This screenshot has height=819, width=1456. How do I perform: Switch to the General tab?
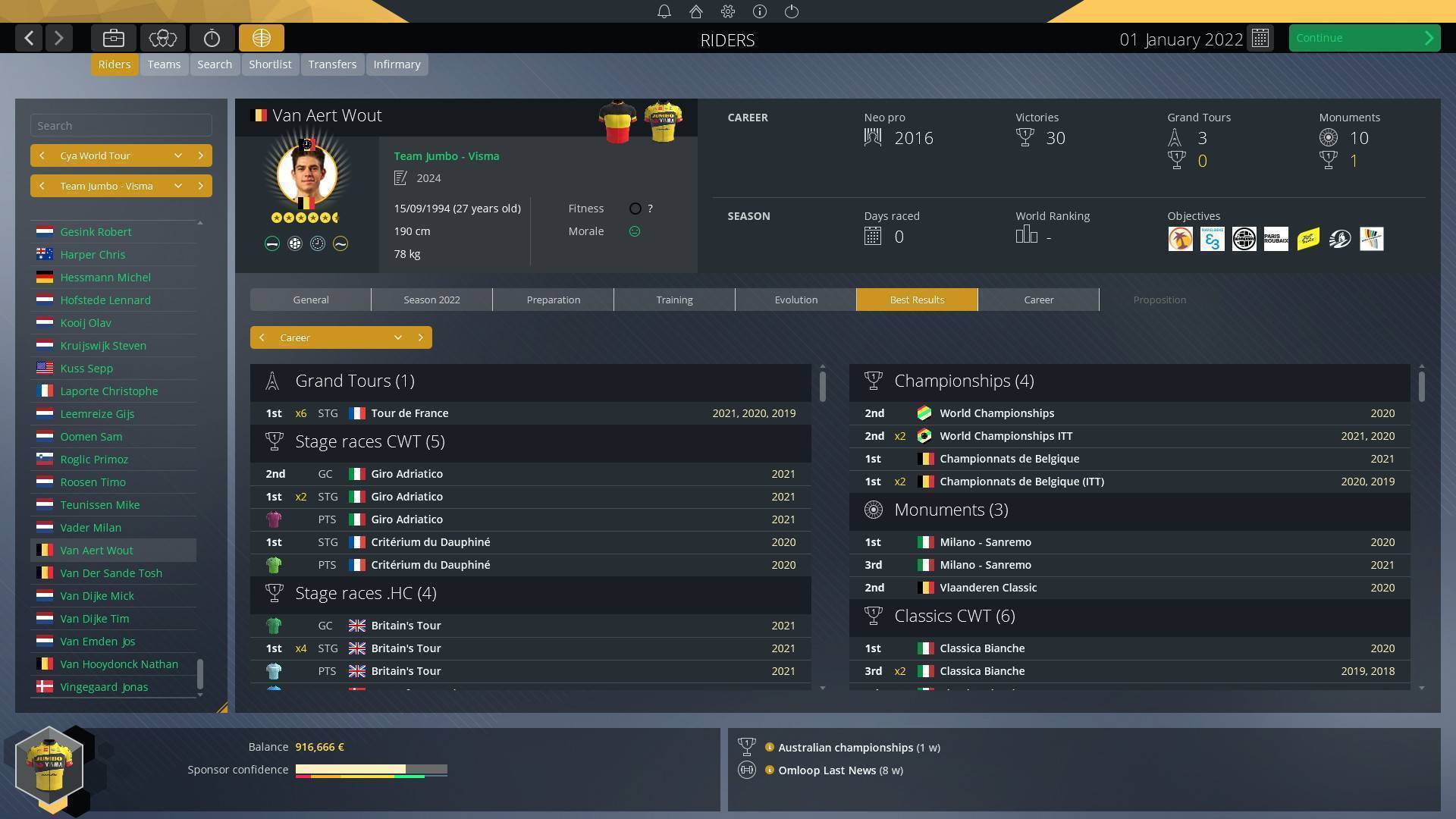pyautogui.click(x=310, y=299)
